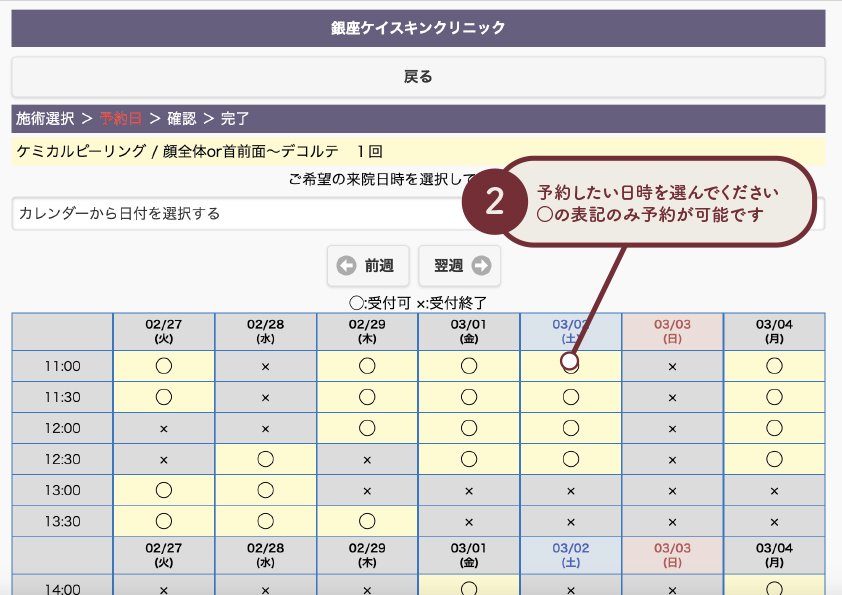Image resolution: width=842 pixels, height=595 pixels.
Task: Book the 12:00 slot on 03/01
Action: click(469, 428)
